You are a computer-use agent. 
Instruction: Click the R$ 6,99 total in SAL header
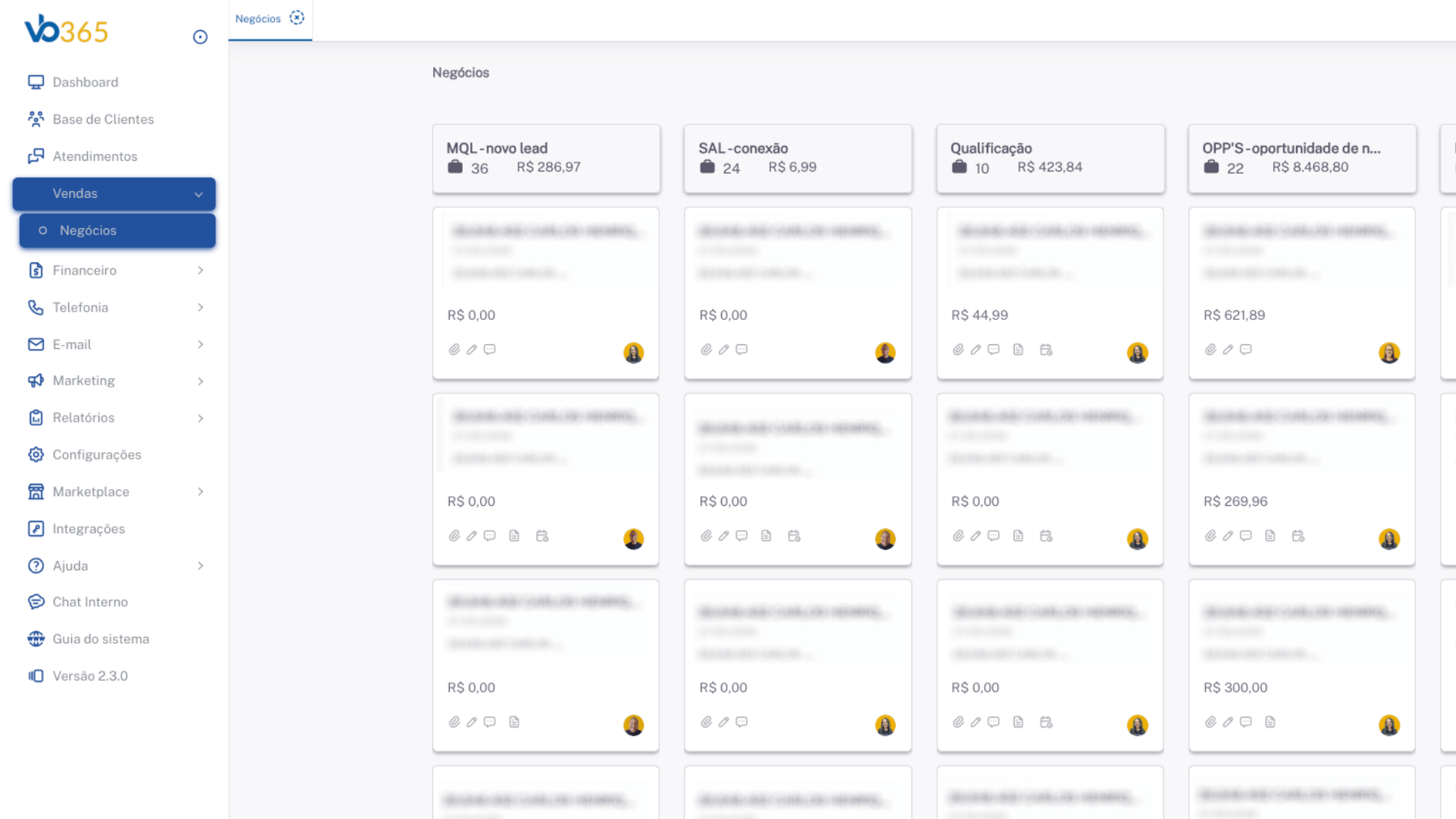point(792,167)
